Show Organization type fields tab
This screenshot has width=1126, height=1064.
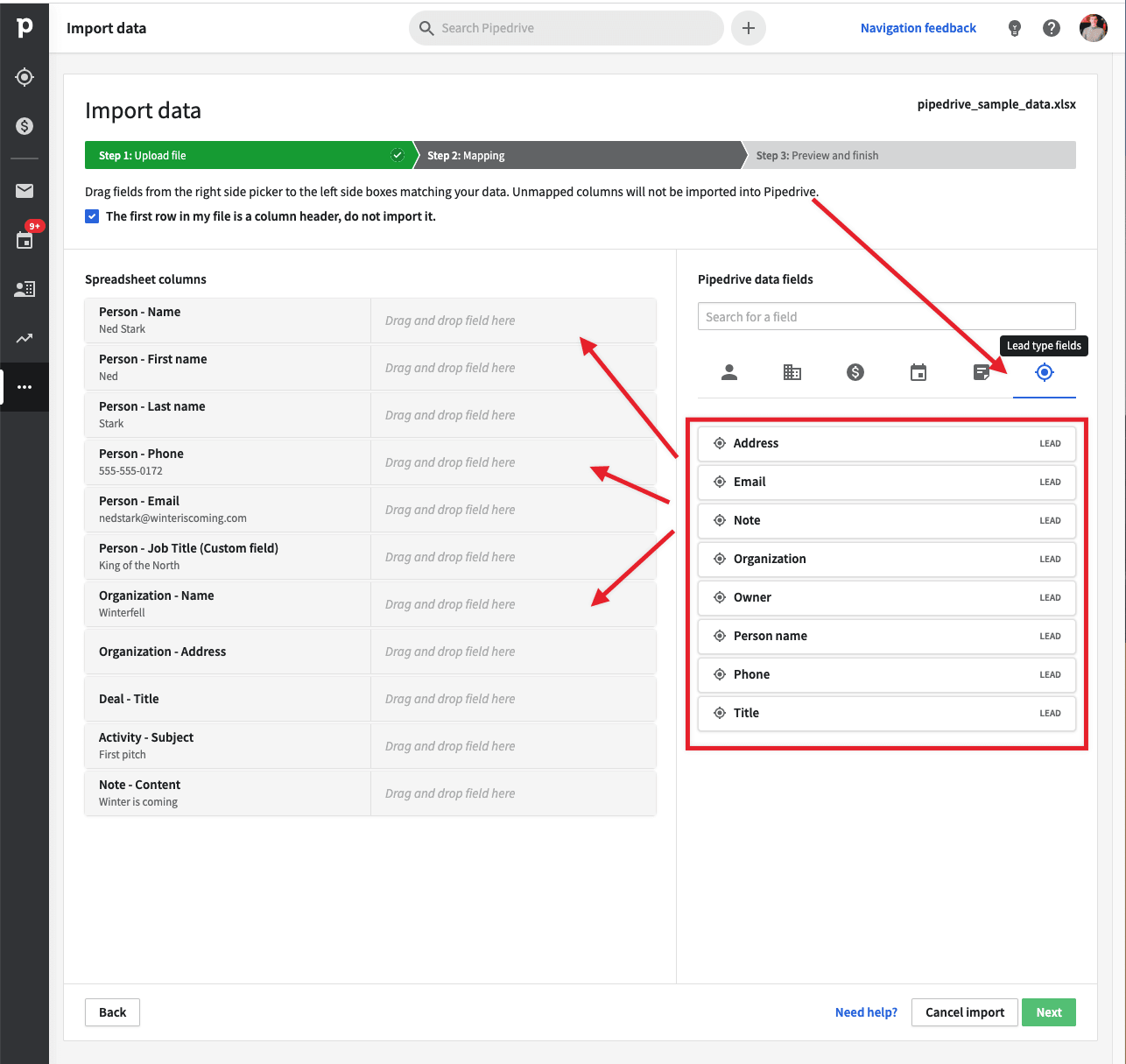(792, 373)
